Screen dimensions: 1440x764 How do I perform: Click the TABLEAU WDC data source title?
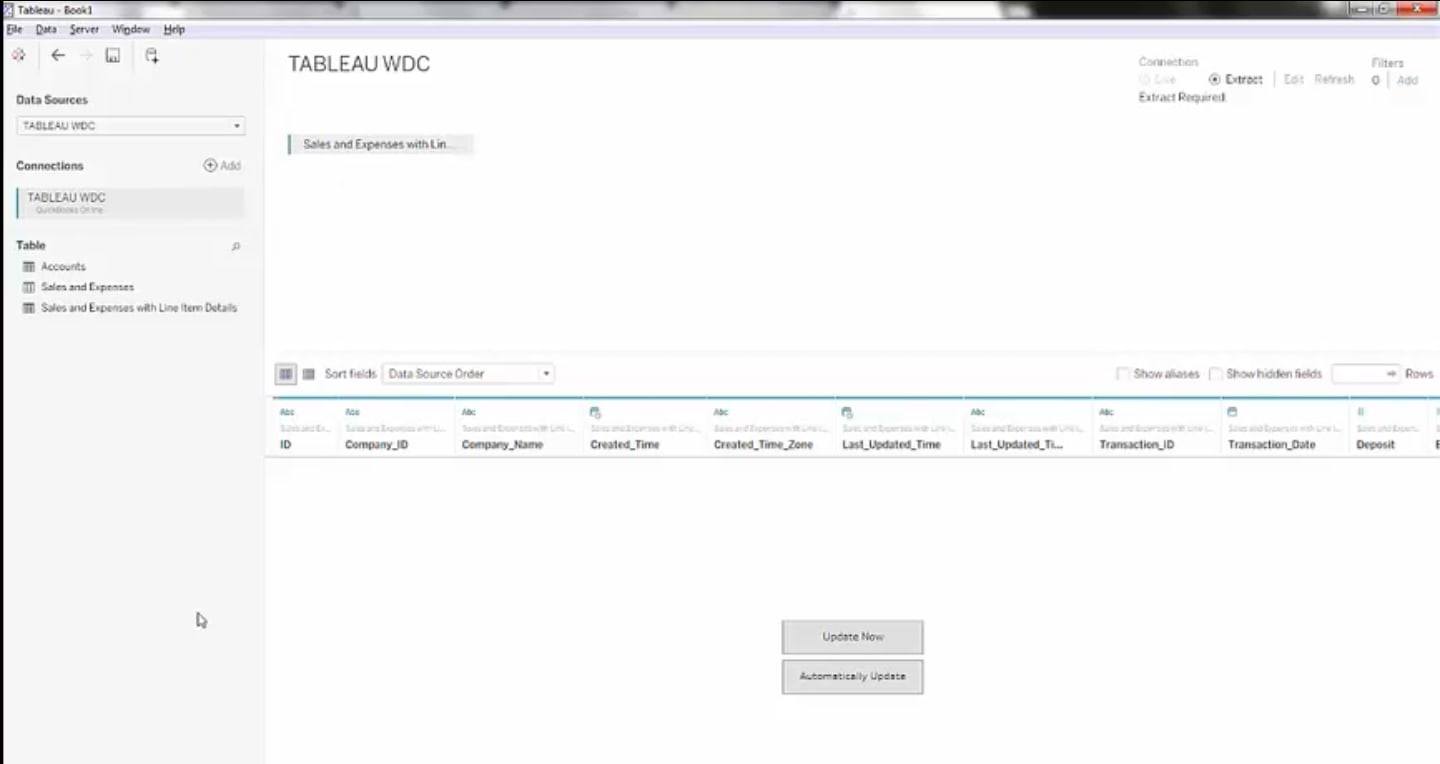click(359, 64)
